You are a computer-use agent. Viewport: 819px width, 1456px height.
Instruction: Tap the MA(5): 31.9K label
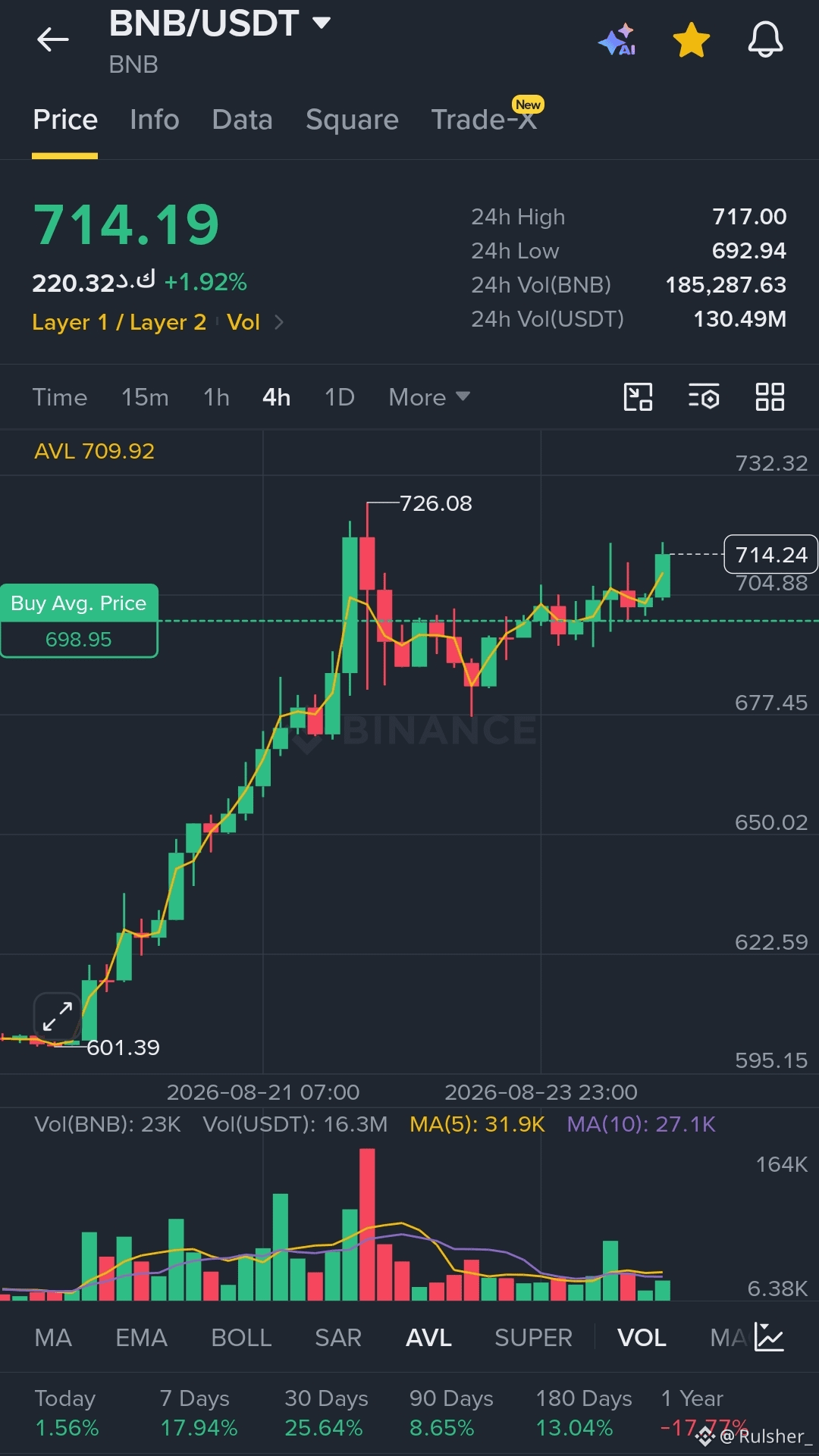(477, 1124)
